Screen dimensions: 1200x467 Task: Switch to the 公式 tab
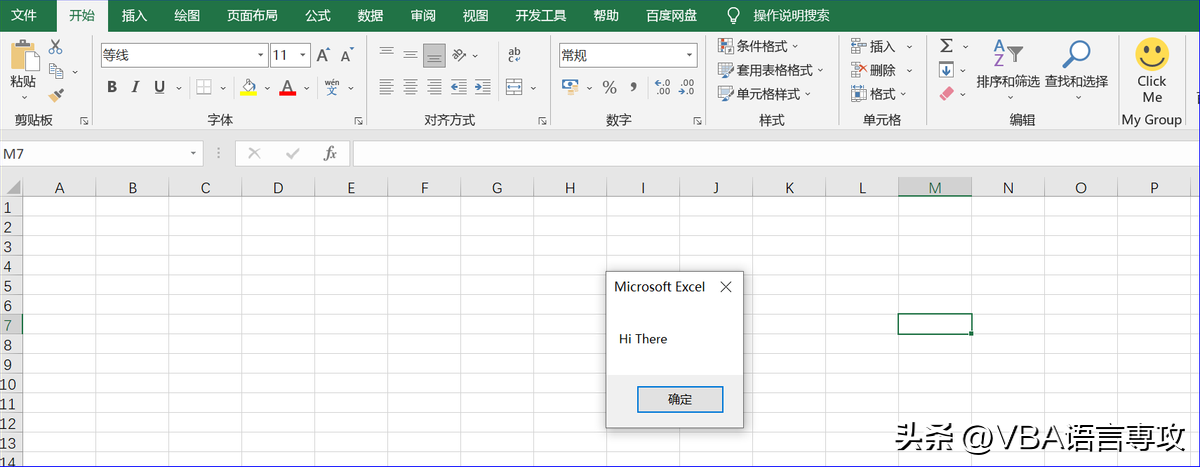click(318, 15)
